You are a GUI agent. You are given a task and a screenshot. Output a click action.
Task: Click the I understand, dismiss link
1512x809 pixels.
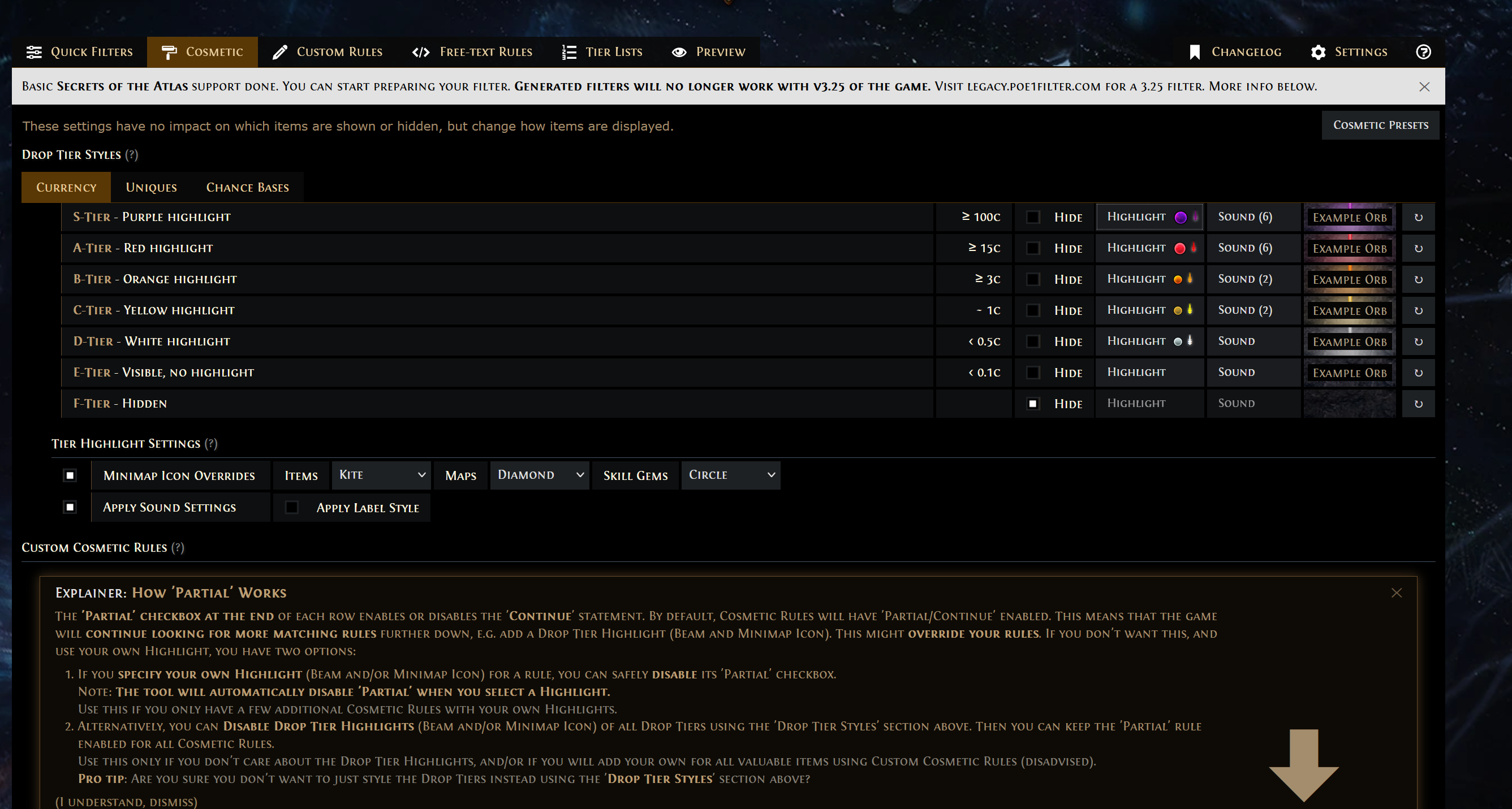[126, 802]
